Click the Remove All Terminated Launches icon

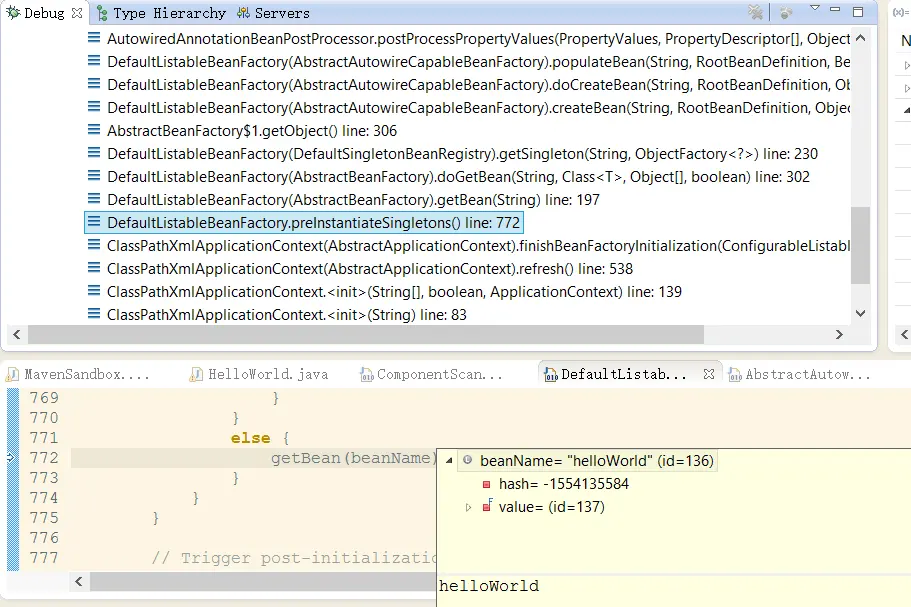point(755,12)
